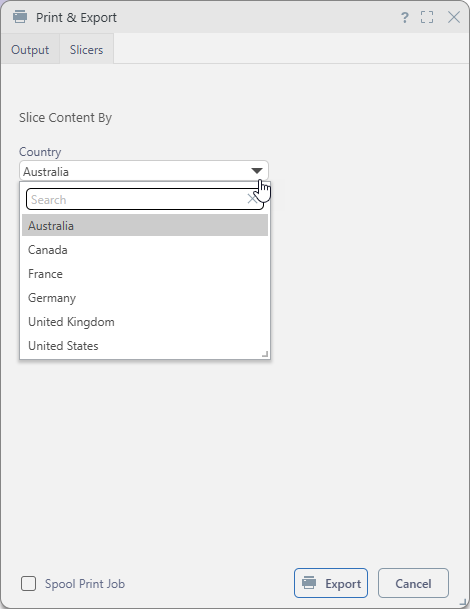Click the printer icon in title bar
Image resolution: width=470 pixels, height=609 pixels.
coord(20,17)
